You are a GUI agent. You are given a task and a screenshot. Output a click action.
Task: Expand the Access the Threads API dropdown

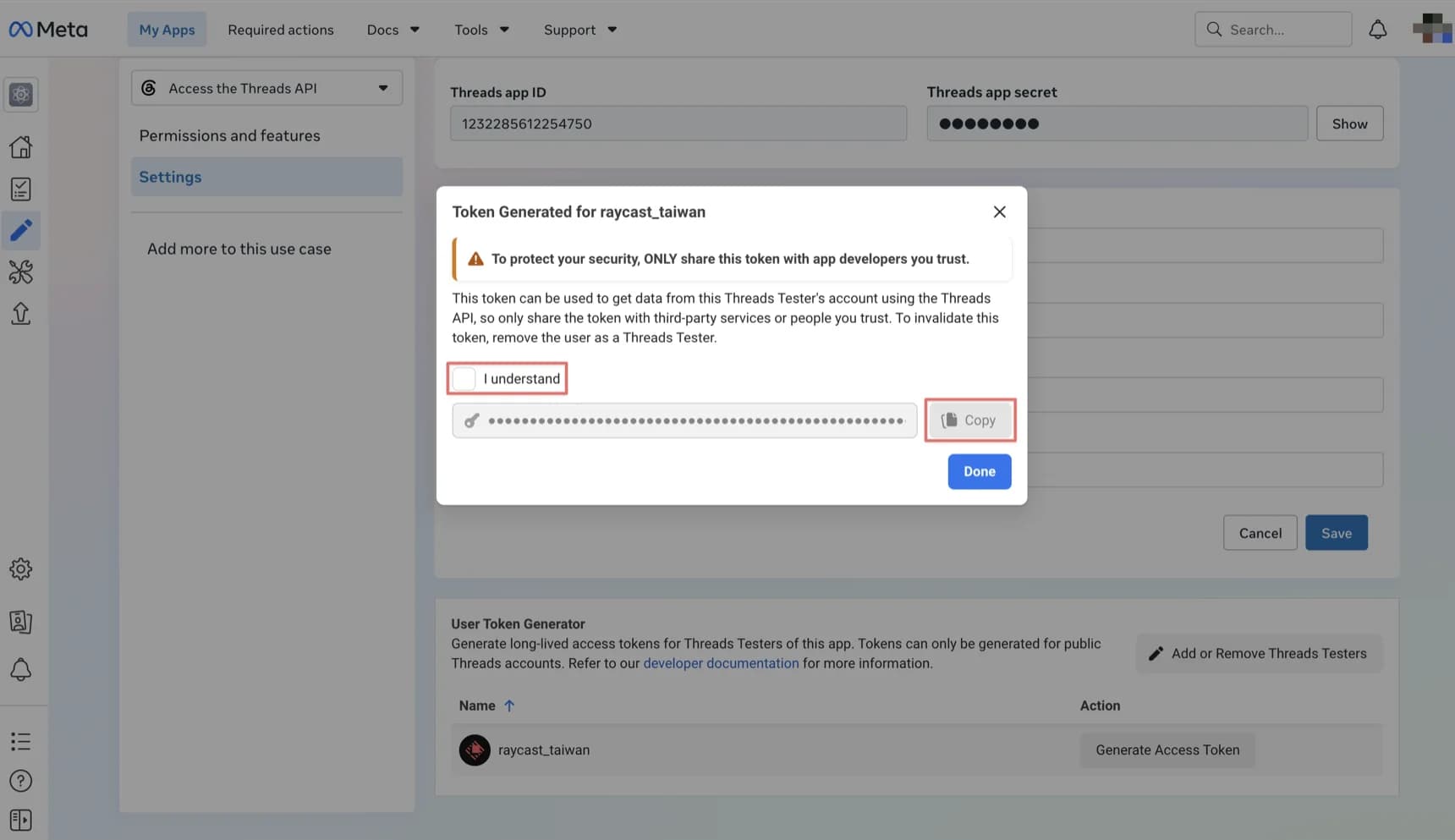[x=266, y=88]
